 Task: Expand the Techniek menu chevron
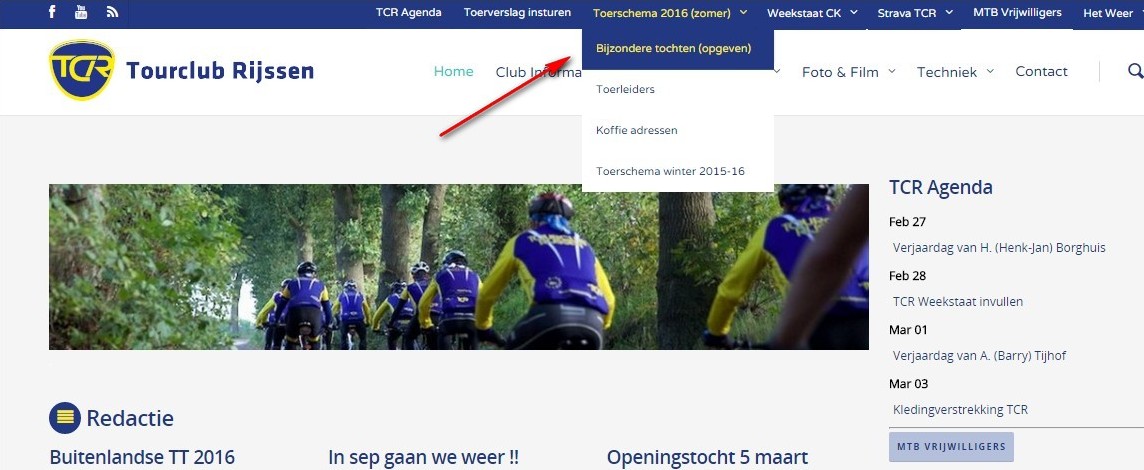(990, 72)
